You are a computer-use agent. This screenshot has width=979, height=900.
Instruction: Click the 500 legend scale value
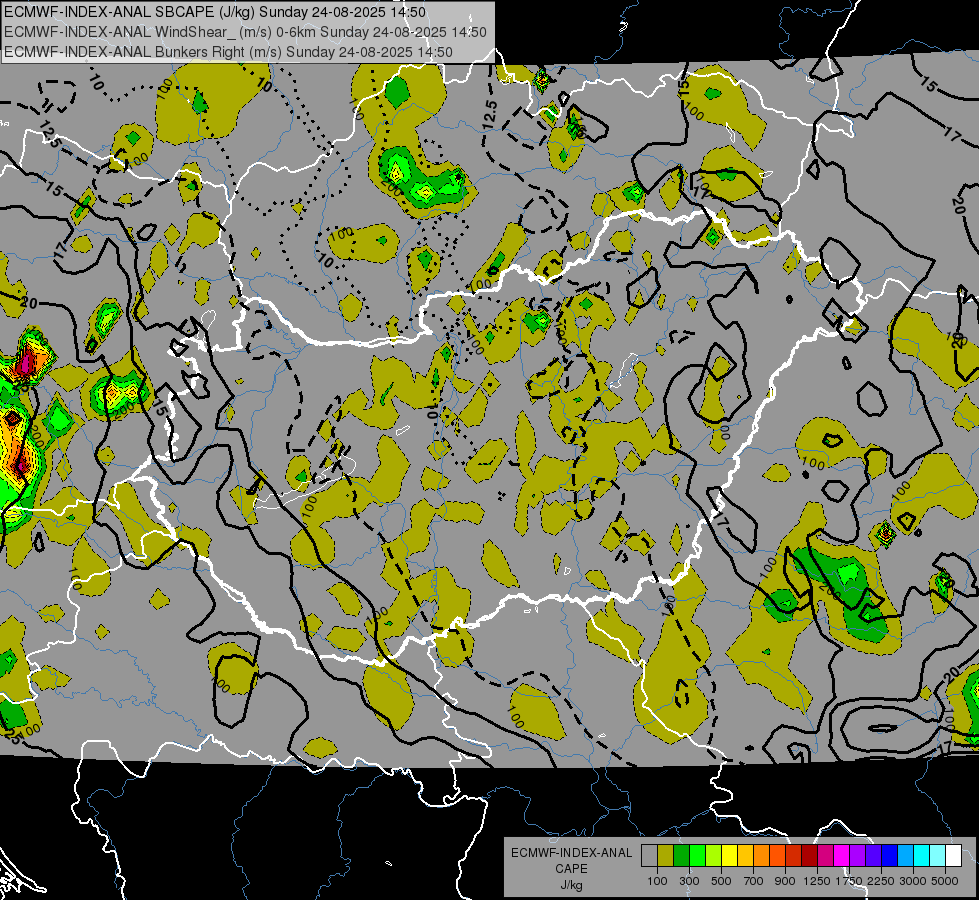pos(721,881)
